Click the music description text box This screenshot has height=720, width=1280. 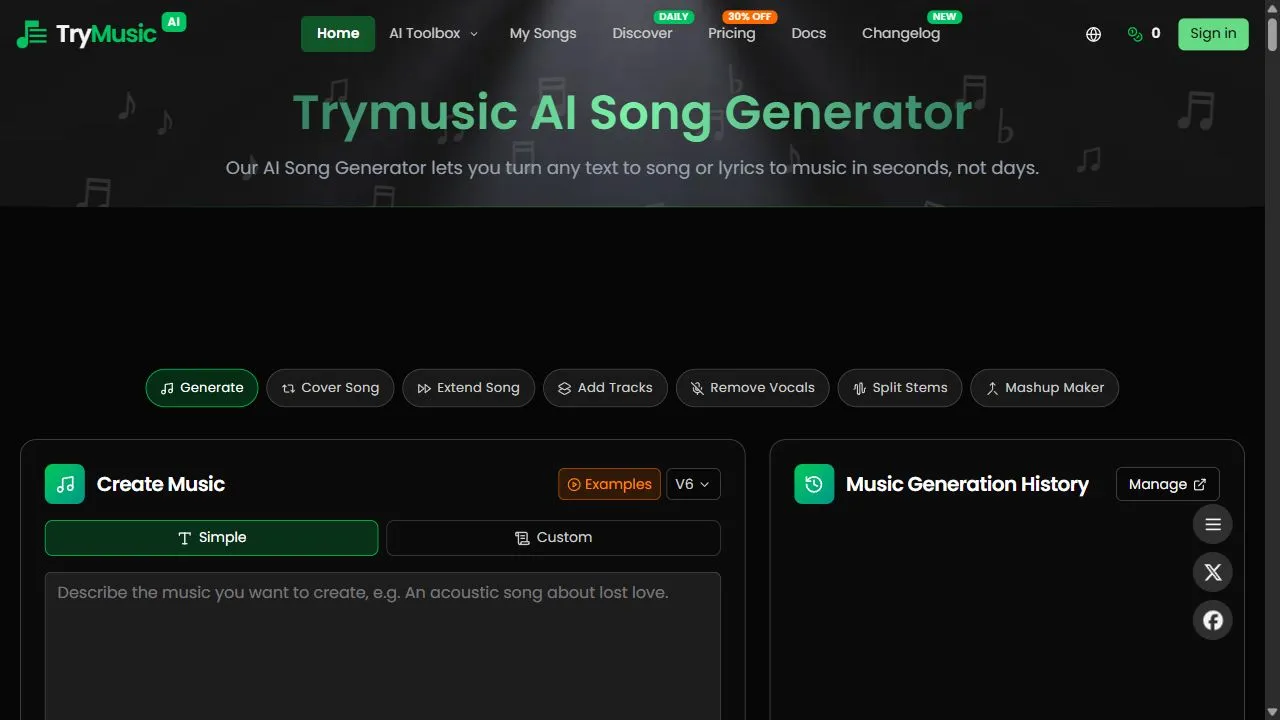pyautogui.click(x=382, y=646)
